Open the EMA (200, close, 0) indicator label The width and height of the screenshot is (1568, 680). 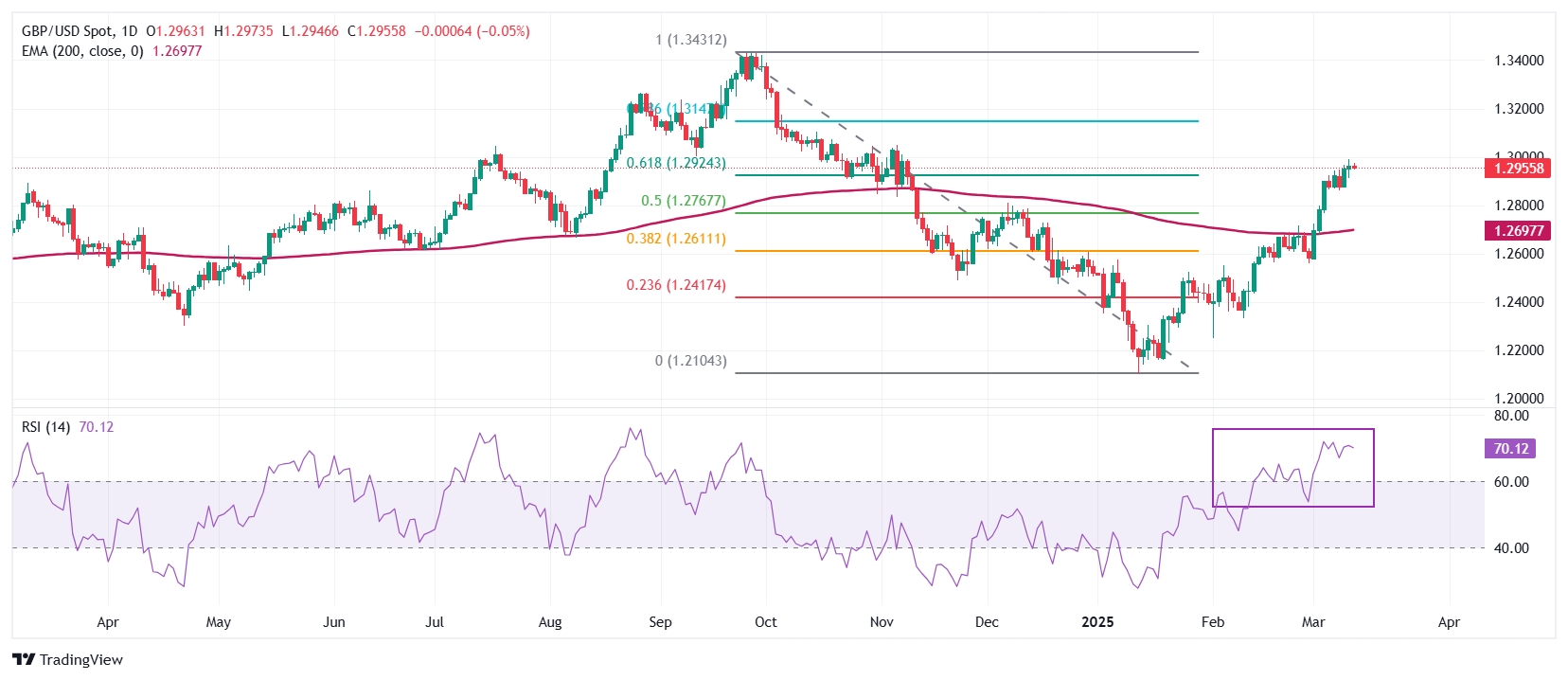click(x=82, y=51)
